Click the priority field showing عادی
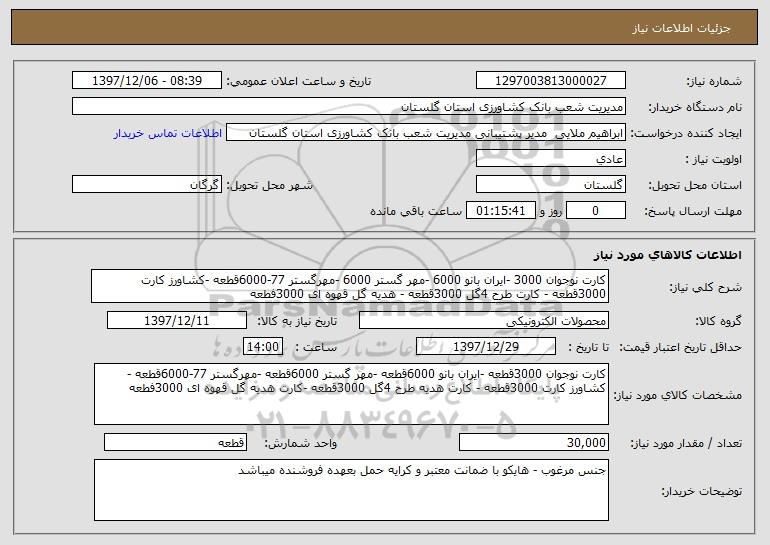 coord(550,158)
